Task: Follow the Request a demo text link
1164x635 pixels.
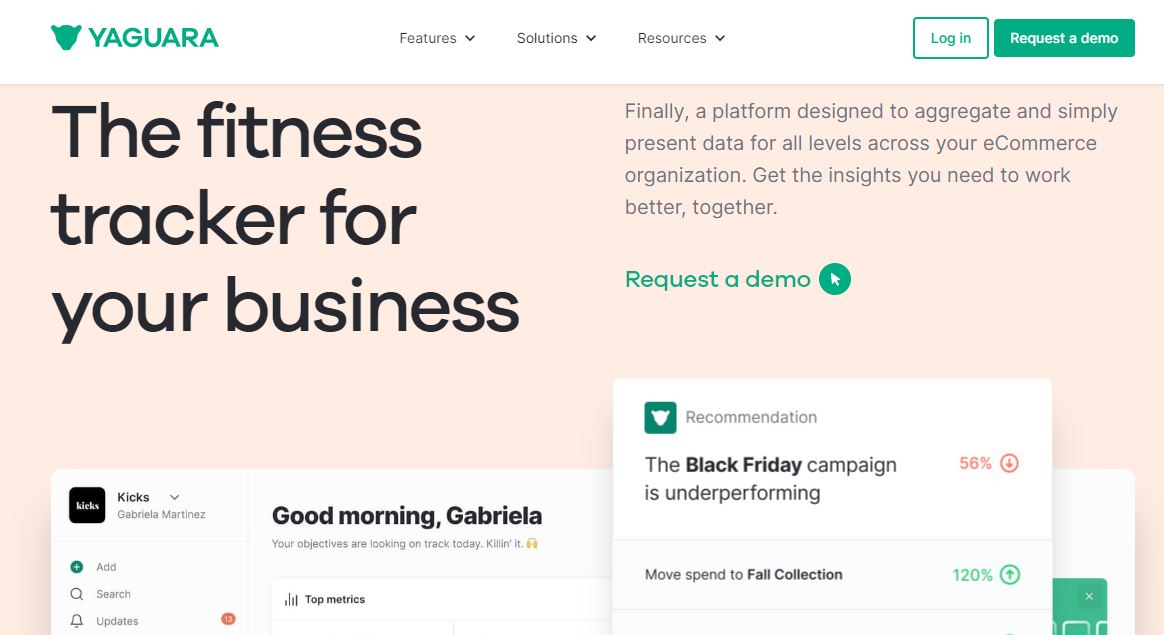Action: tap(717, 279)
